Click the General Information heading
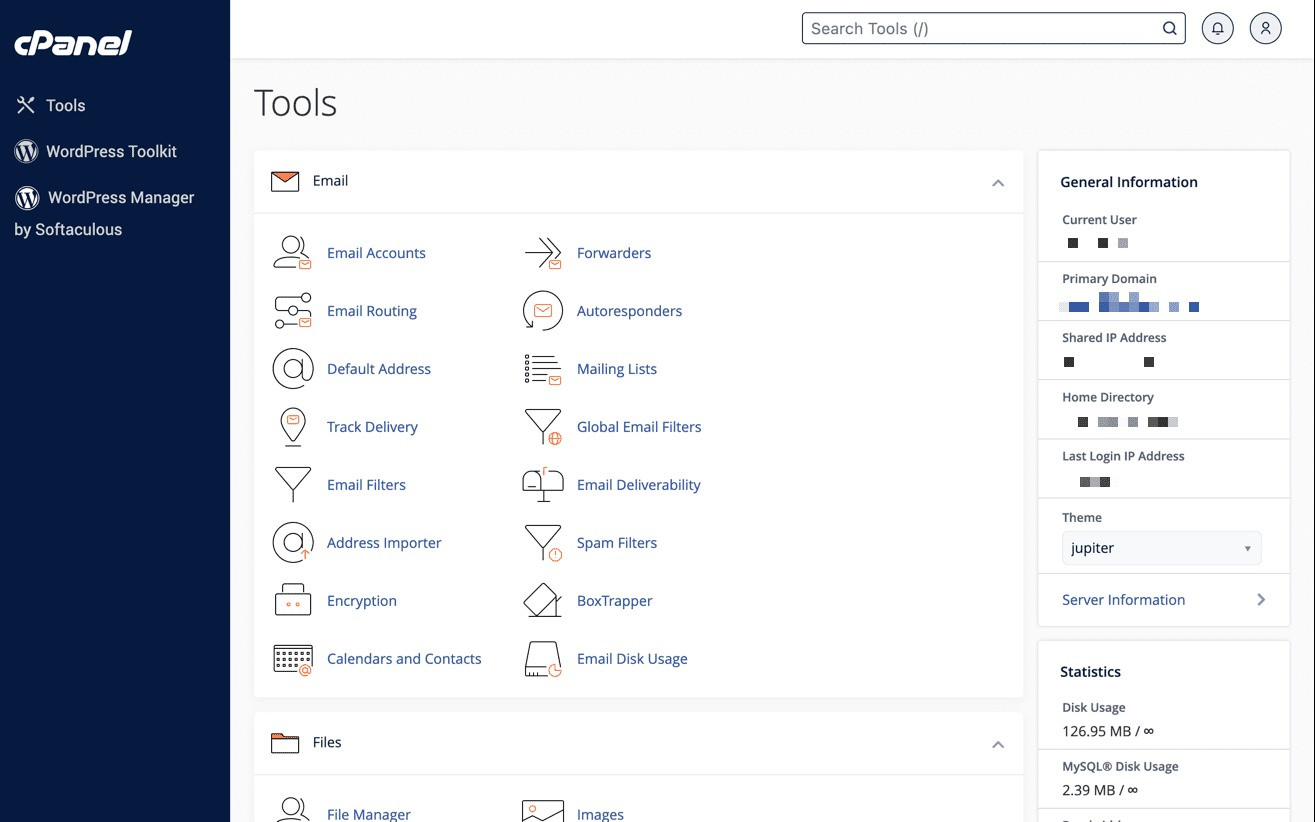 1129,182
